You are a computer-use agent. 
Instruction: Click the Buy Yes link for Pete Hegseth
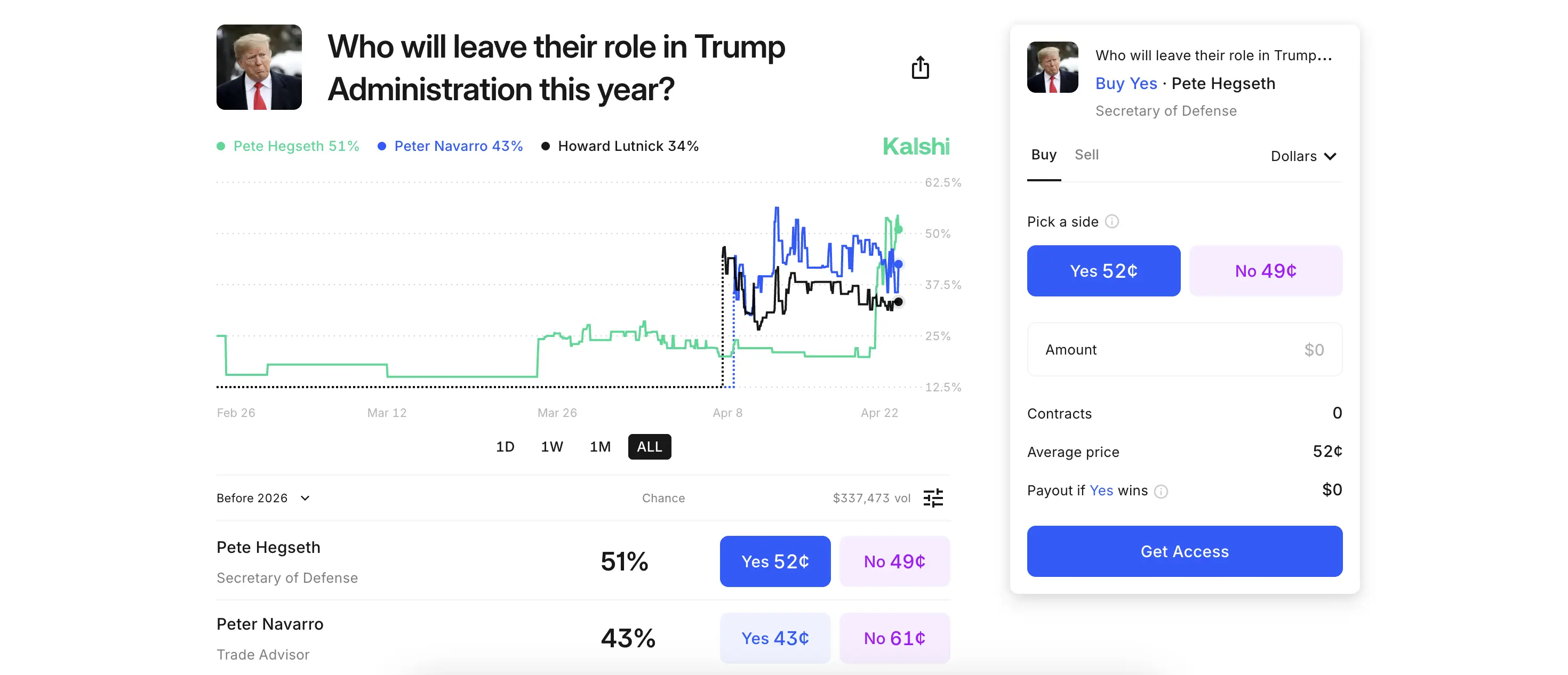pos(1125,83)
